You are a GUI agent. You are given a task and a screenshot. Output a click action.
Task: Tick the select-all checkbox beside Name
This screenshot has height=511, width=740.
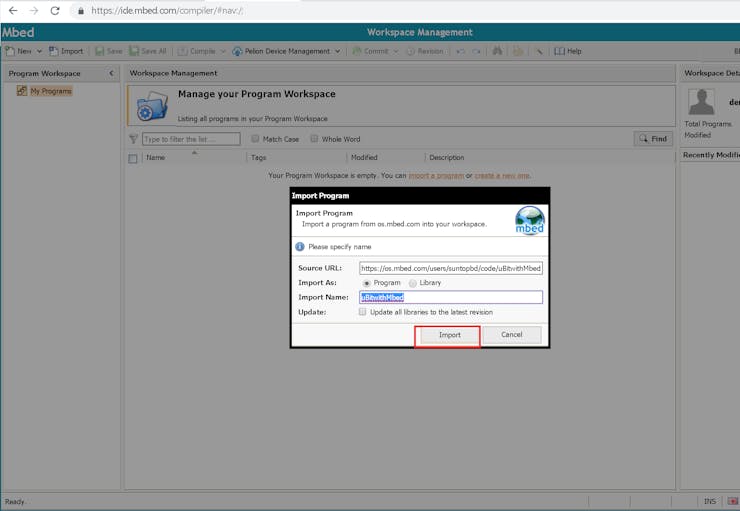(x=133, y=159)
